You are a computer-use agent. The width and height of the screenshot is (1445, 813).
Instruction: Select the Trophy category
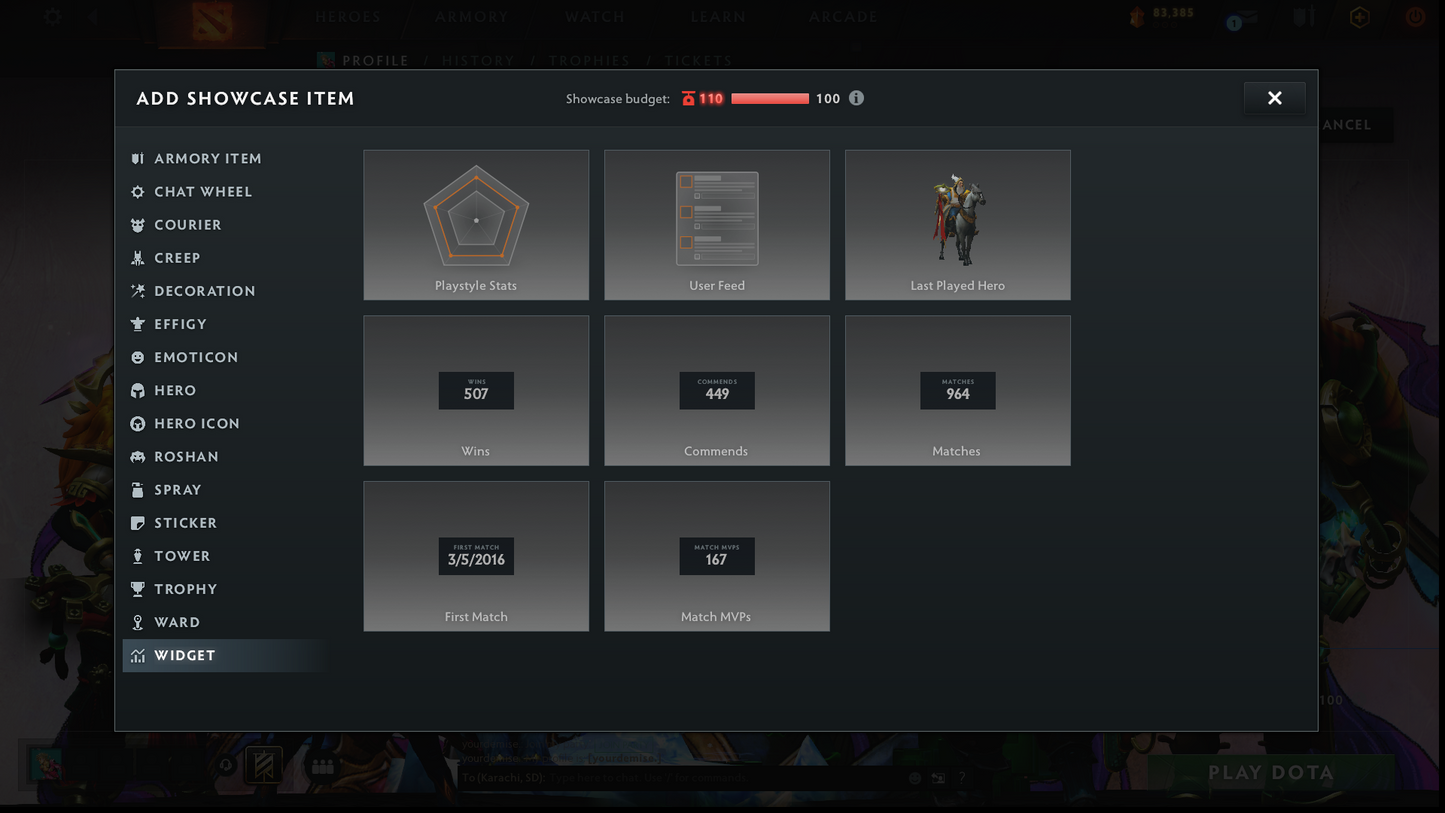click(223, 589)
